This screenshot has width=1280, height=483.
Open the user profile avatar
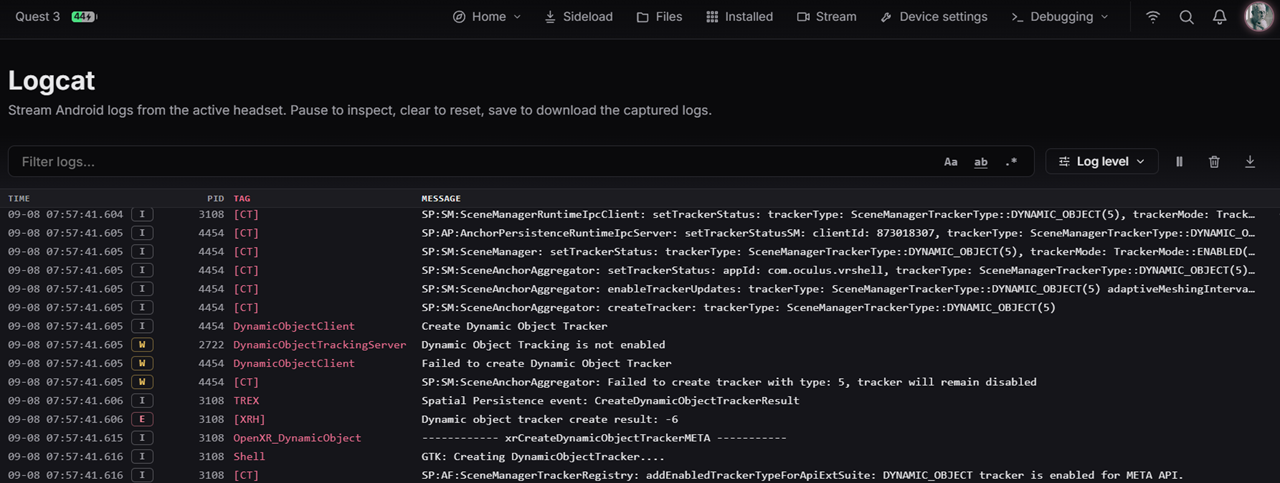1259,16
